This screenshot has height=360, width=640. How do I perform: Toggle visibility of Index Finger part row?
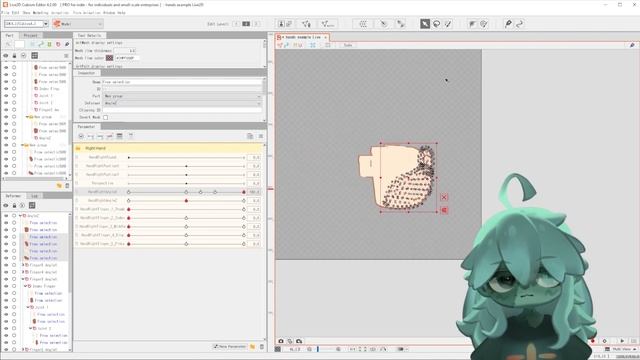pos(6,89)
